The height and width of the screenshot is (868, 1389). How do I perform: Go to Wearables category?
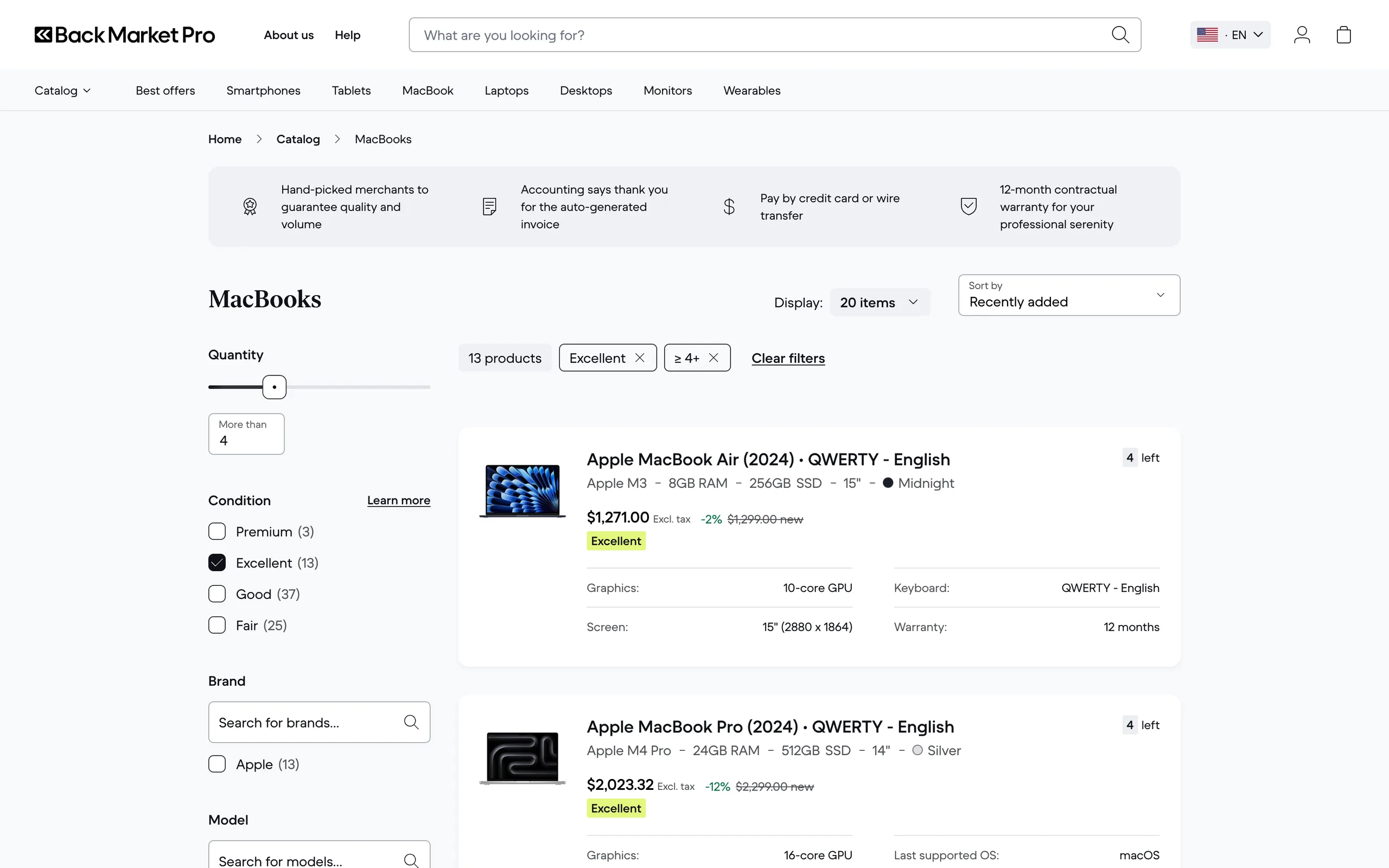pos(752,91)
